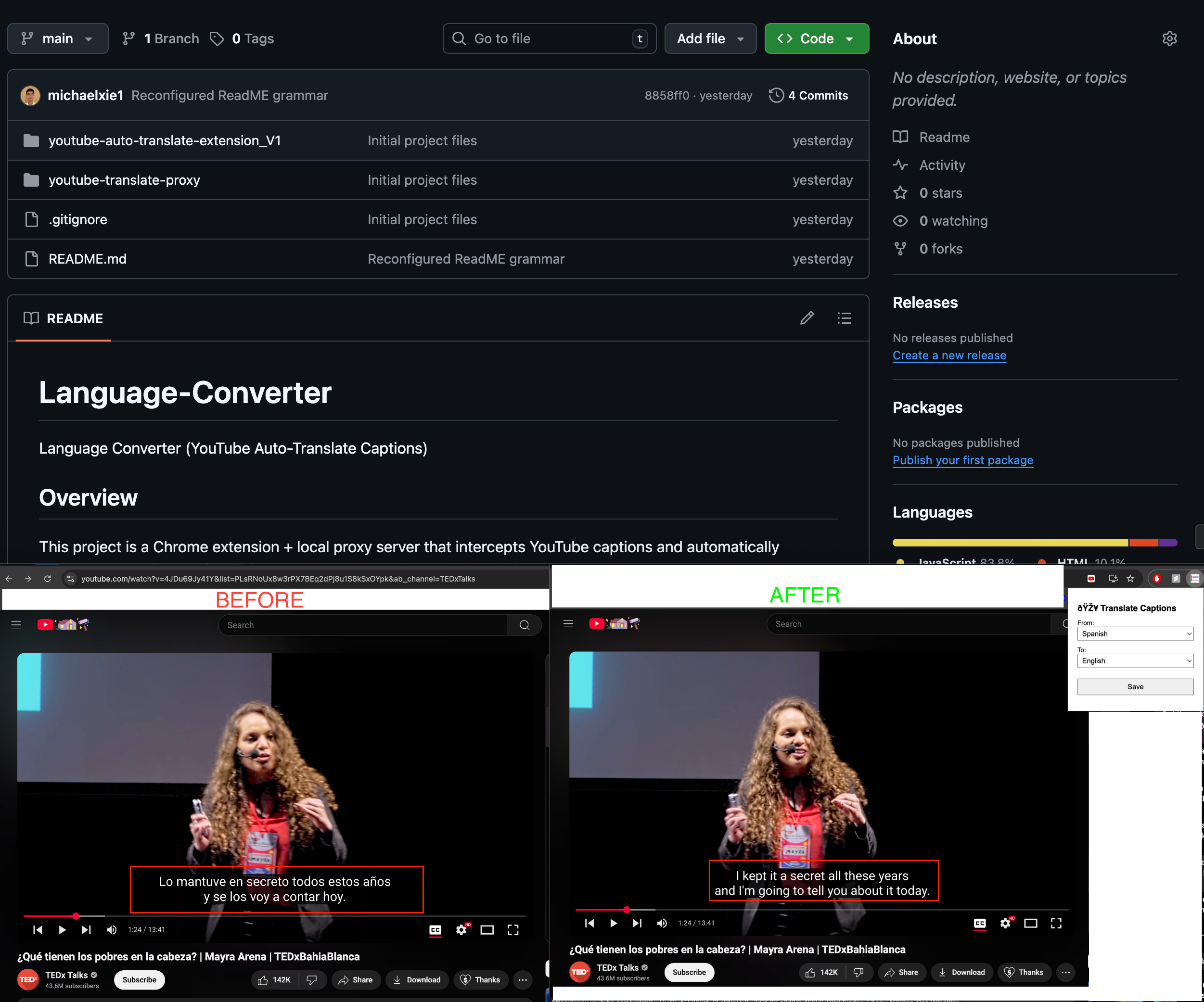Like the video in the BEFORE panel
This screenshot has width=1204, height=1002.
tap(275, 980)
